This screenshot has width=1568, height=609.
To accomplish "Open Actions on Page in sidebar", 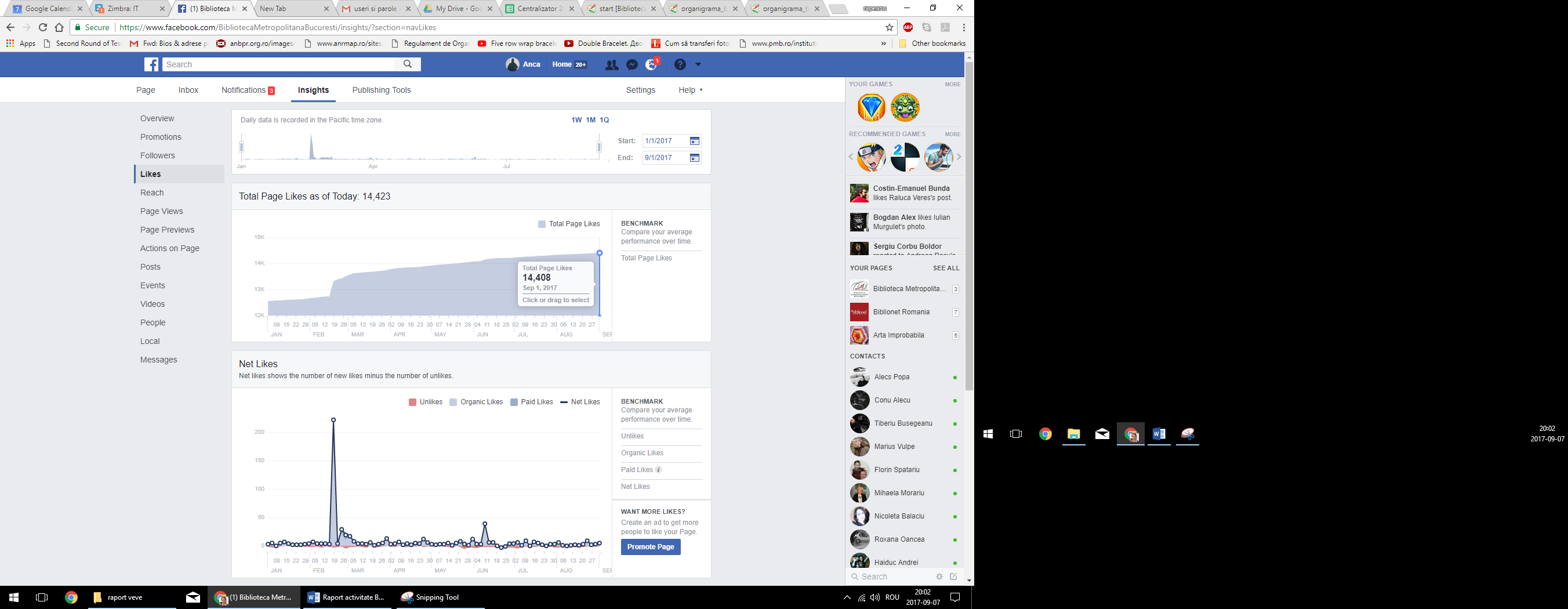I will pyautogui.click(x=170, y=248).
